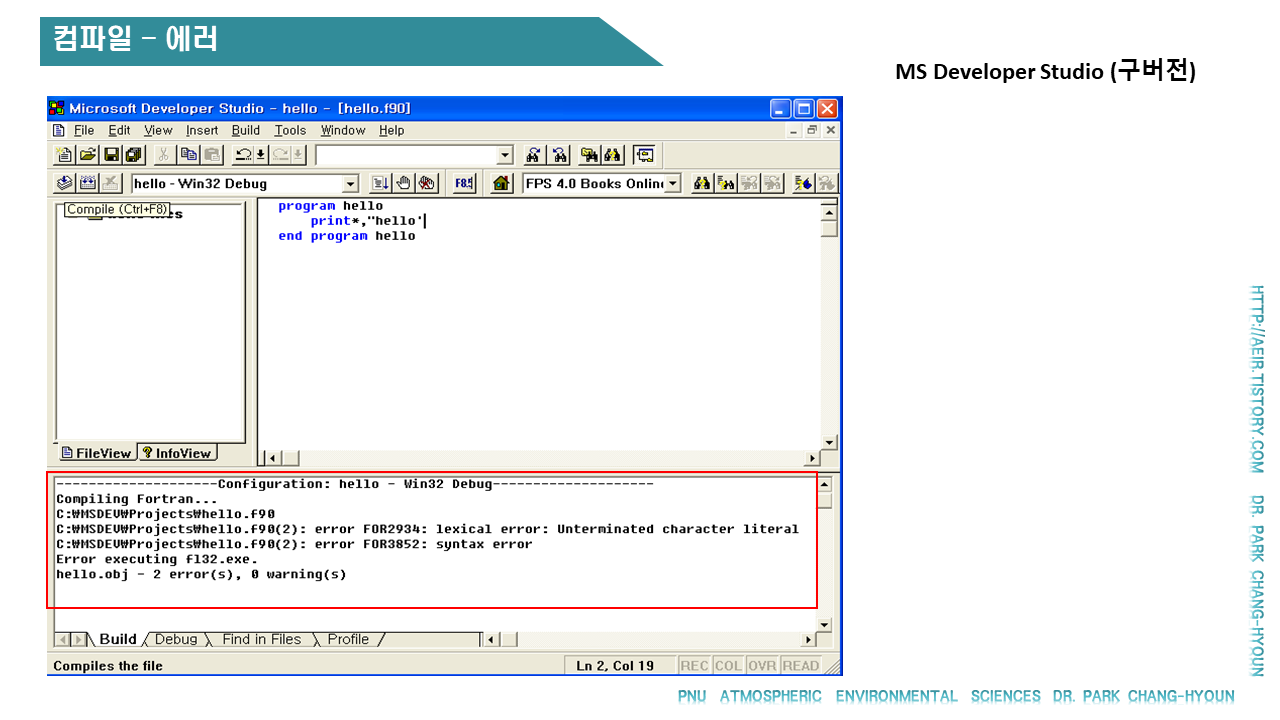Click the InfoViewer Sync Contents icon
The width and height of the screenshot is (1280, 720).
803,183
